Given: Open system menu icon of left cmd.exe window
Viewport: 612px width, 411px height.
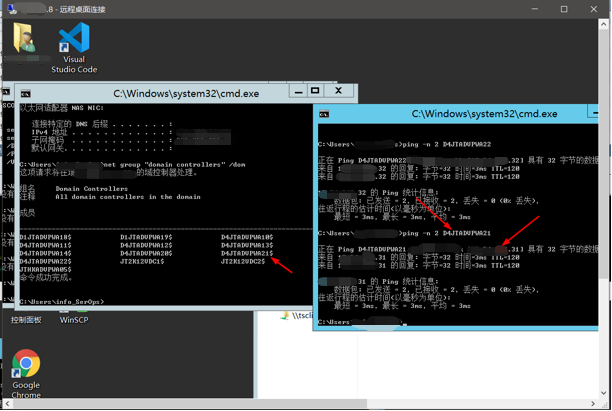Looking at the screenshot, I should [25, 93].
